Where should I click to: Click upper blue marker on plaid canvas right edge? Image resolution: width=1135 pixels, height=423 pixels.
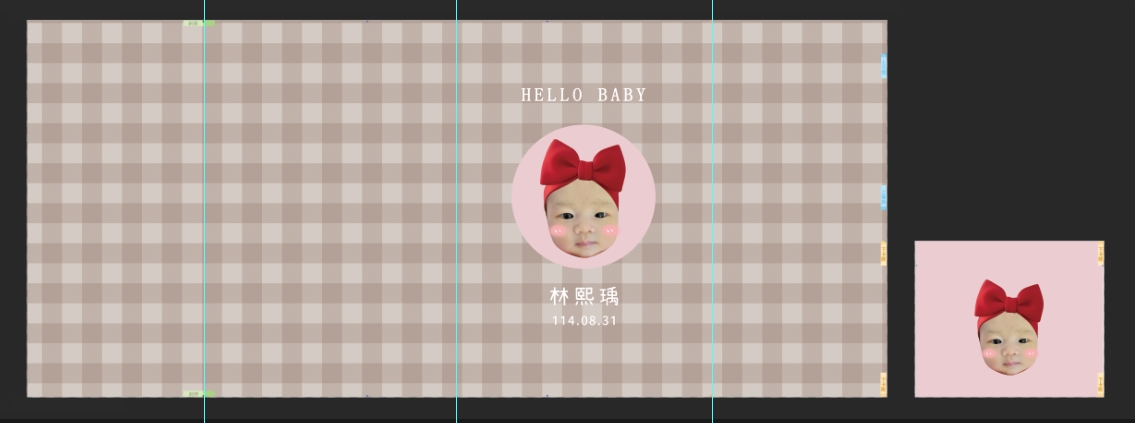coord(883,66)
